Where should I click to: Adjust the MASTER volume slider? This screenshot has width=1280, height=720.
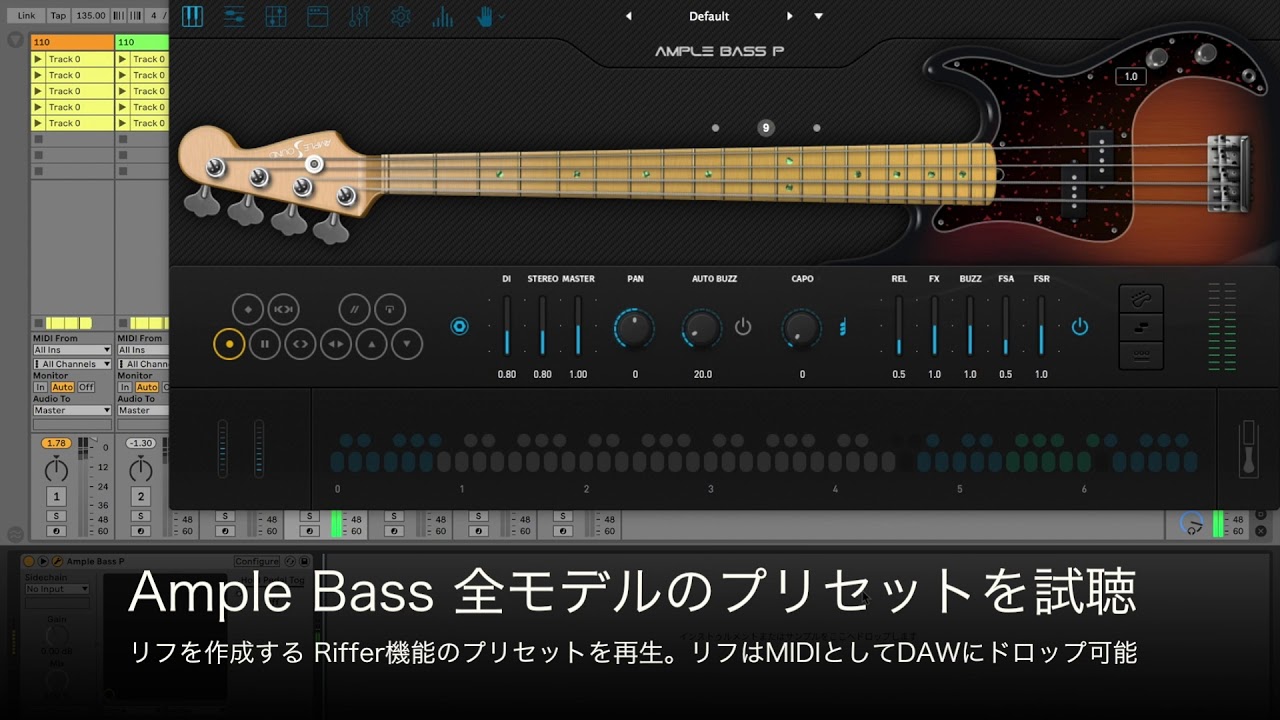(578, 326)
